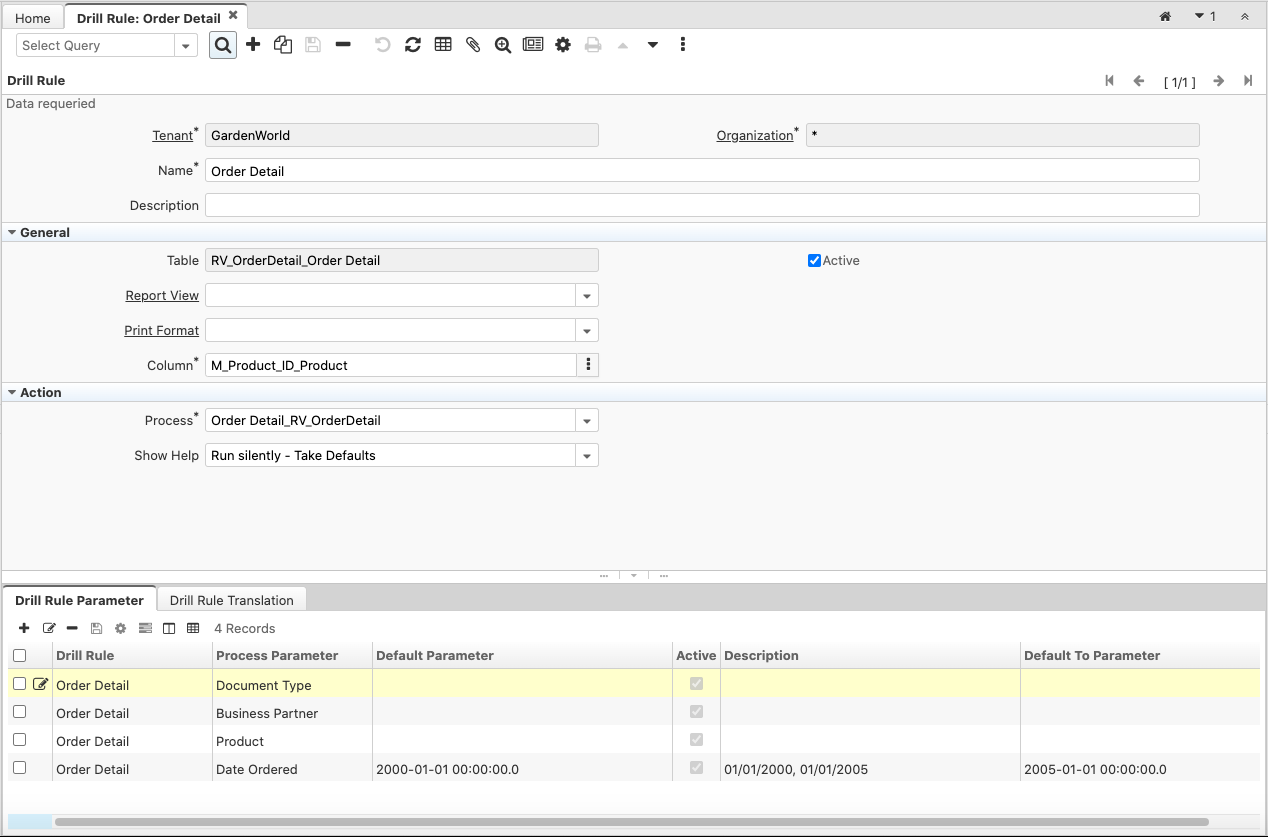1268x837 pixels.
Task: Expand the Show Help dropdown list
Action: pyautogui.click(x=587, y=456)
